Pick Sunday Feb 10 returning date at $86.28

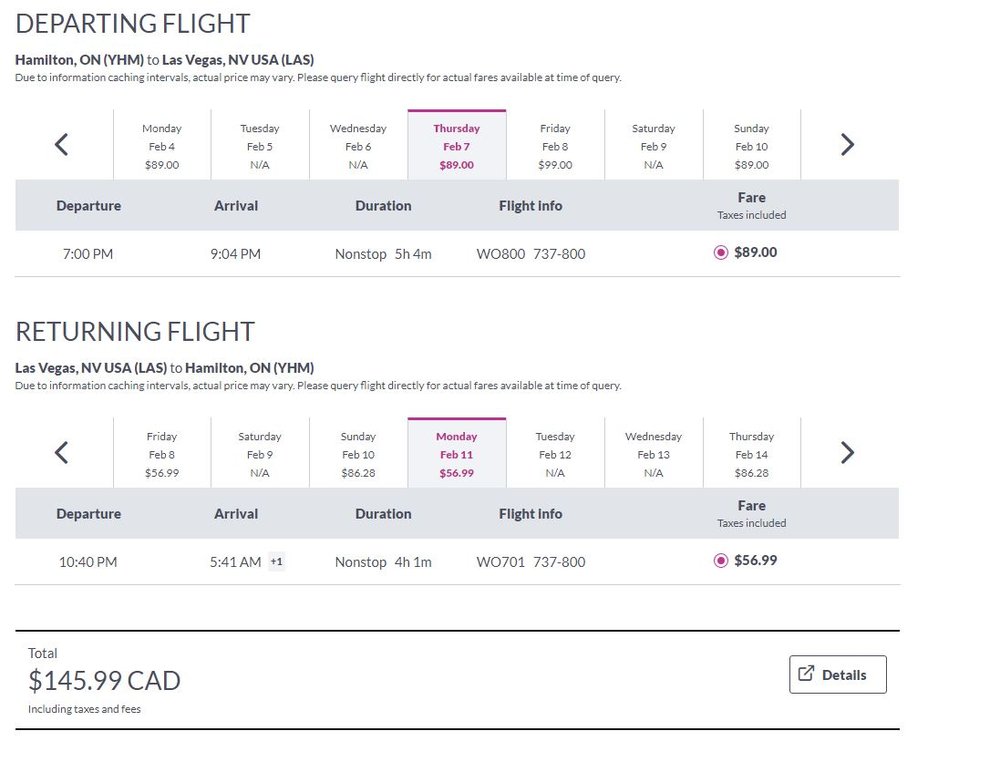point(358,453)
